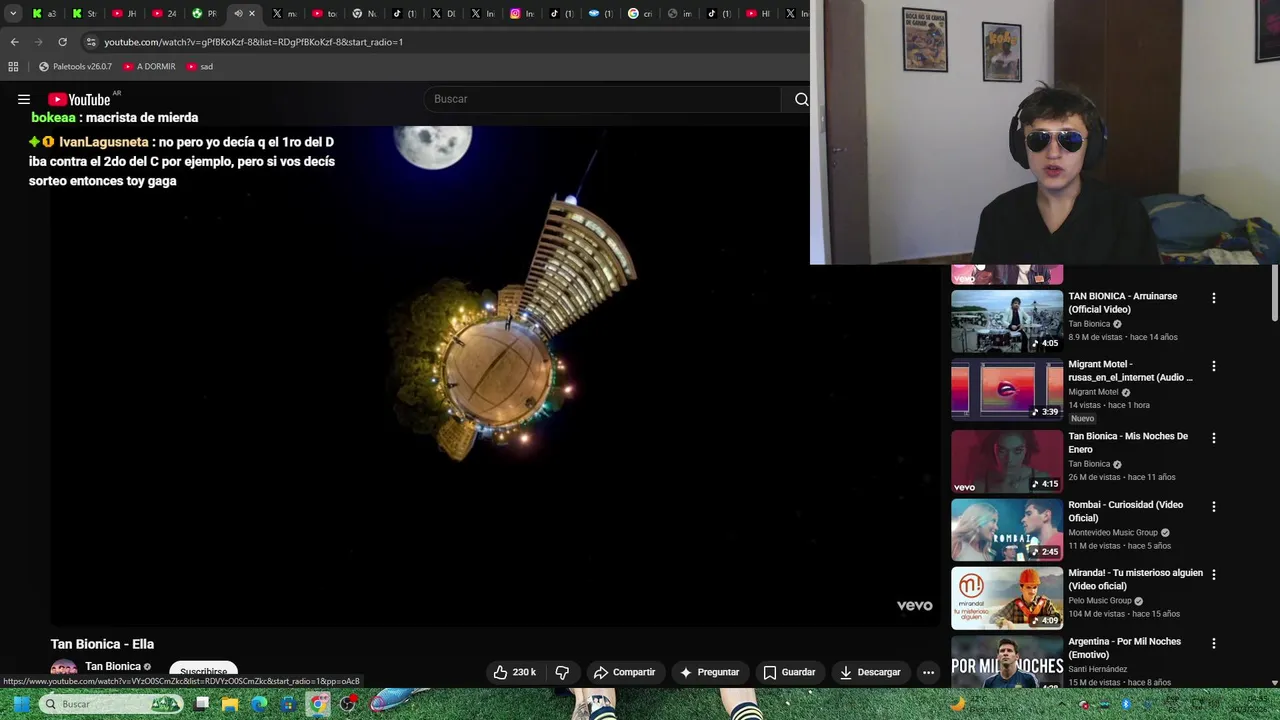Viewport: 1280px width, 720px height.
Task: Click the taskbar Buscar search box
Action: click(x=112, y=704)
